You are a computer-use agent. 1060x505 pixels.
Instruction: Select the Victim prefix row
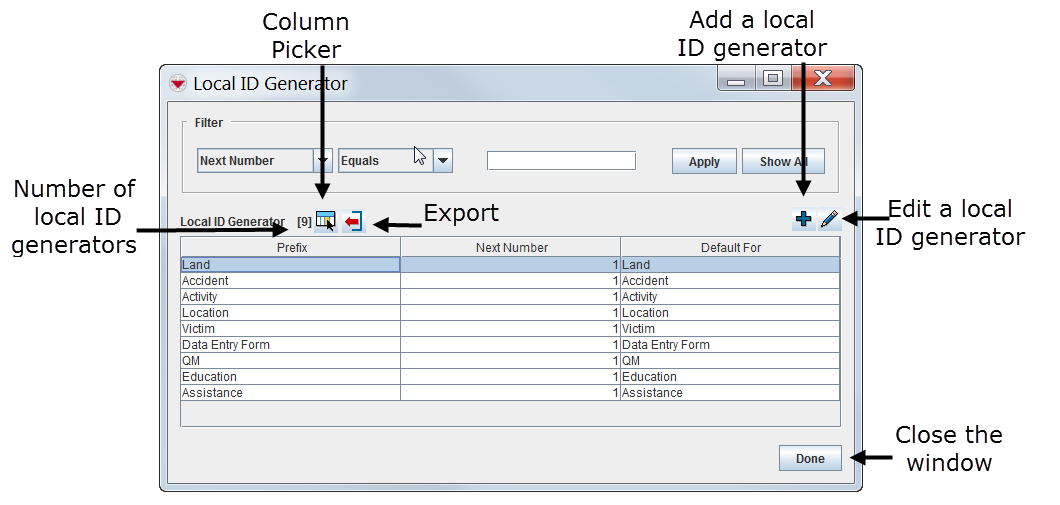click(x=290, y=329)
